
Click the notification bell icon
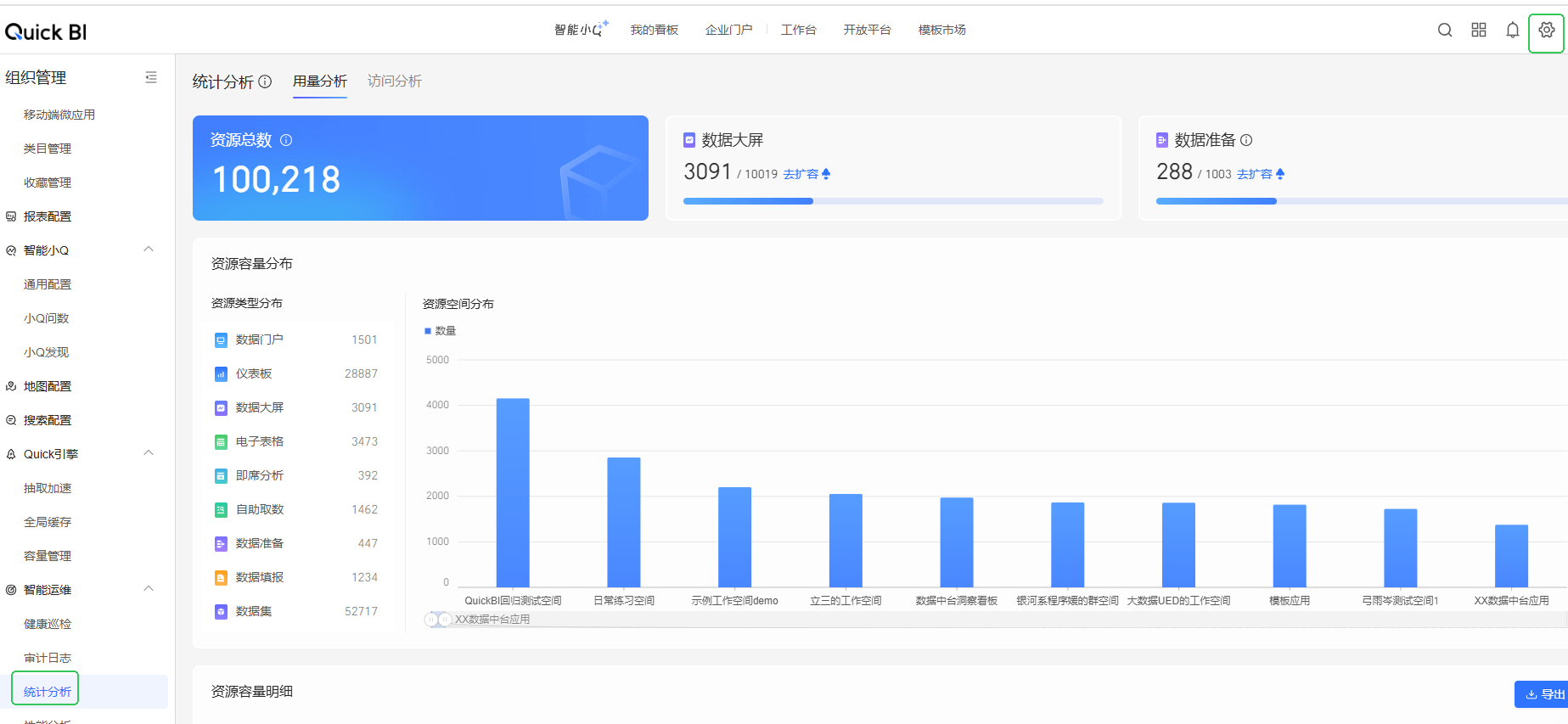pyautogui.click(x=1512, y=31)
